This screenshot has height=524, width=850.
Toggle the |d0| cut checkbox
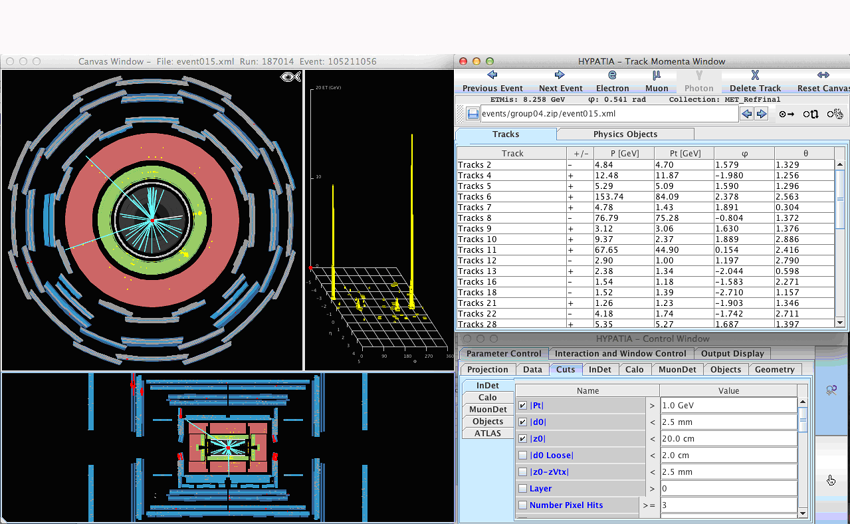click(523, 422)
